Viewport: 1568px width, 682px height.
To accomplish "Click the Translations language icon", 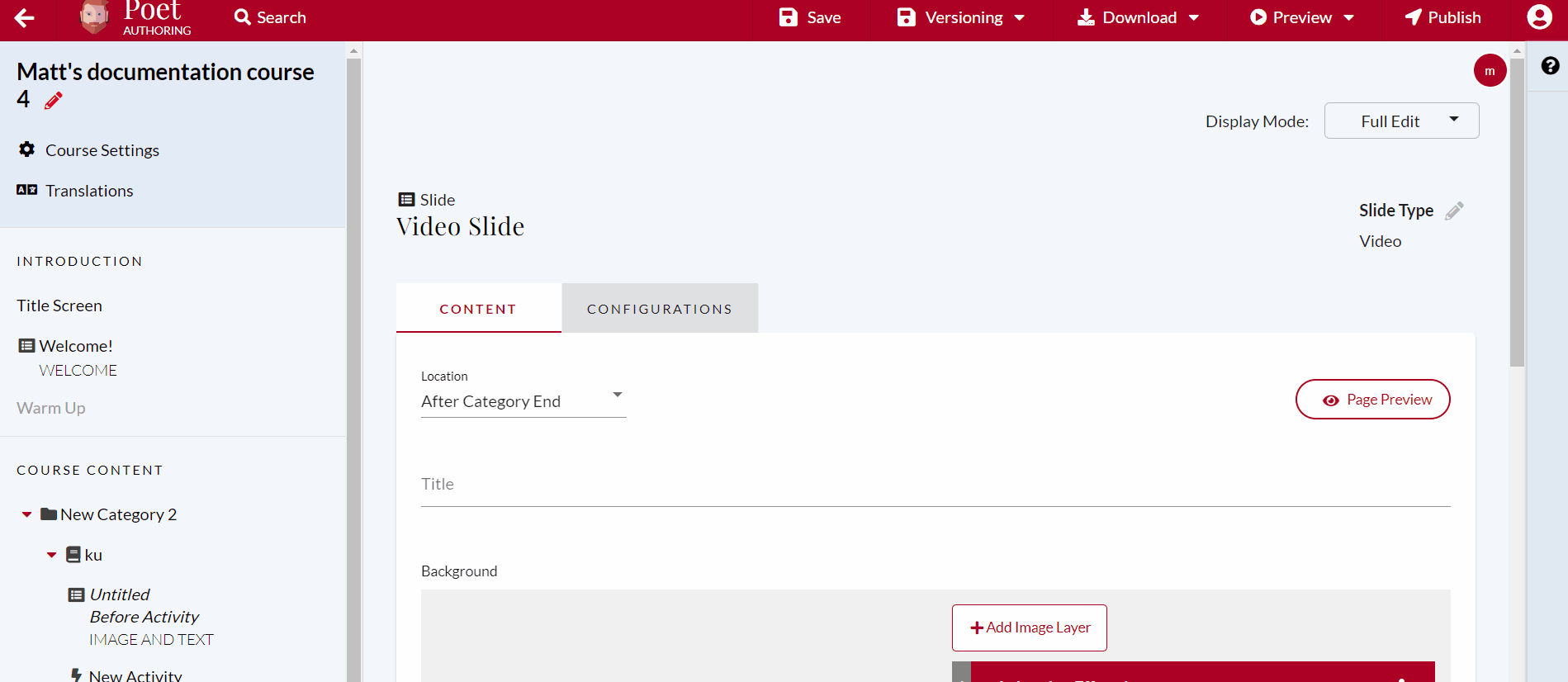I will pyautogui.click(x=27, y=190).
